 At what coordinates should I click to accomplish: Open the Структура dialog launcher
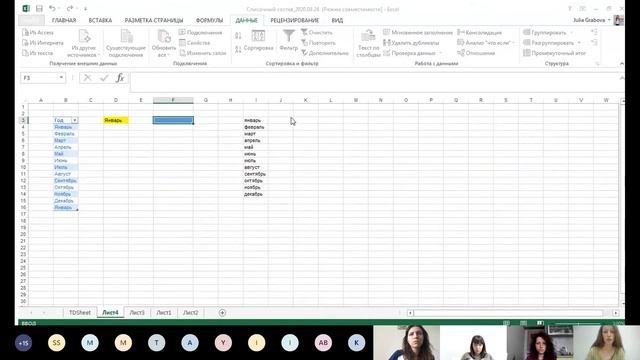coord(597,64)
